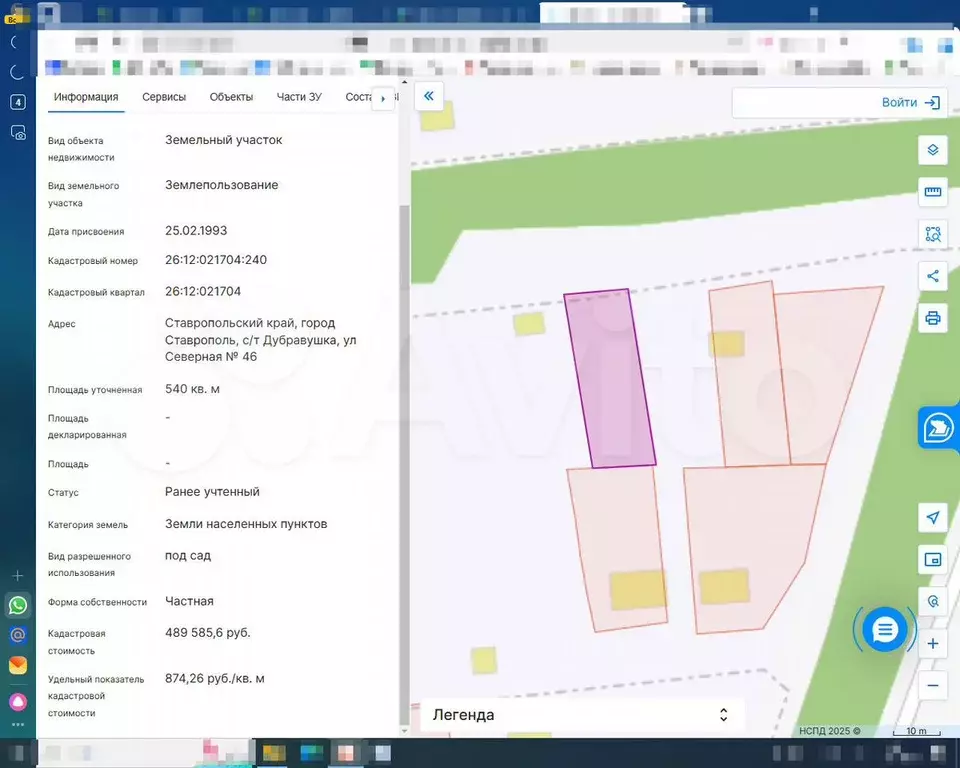Show more tabs with the arrow
The height and width of the screenshot is (768, 960).
pos(383,98)
